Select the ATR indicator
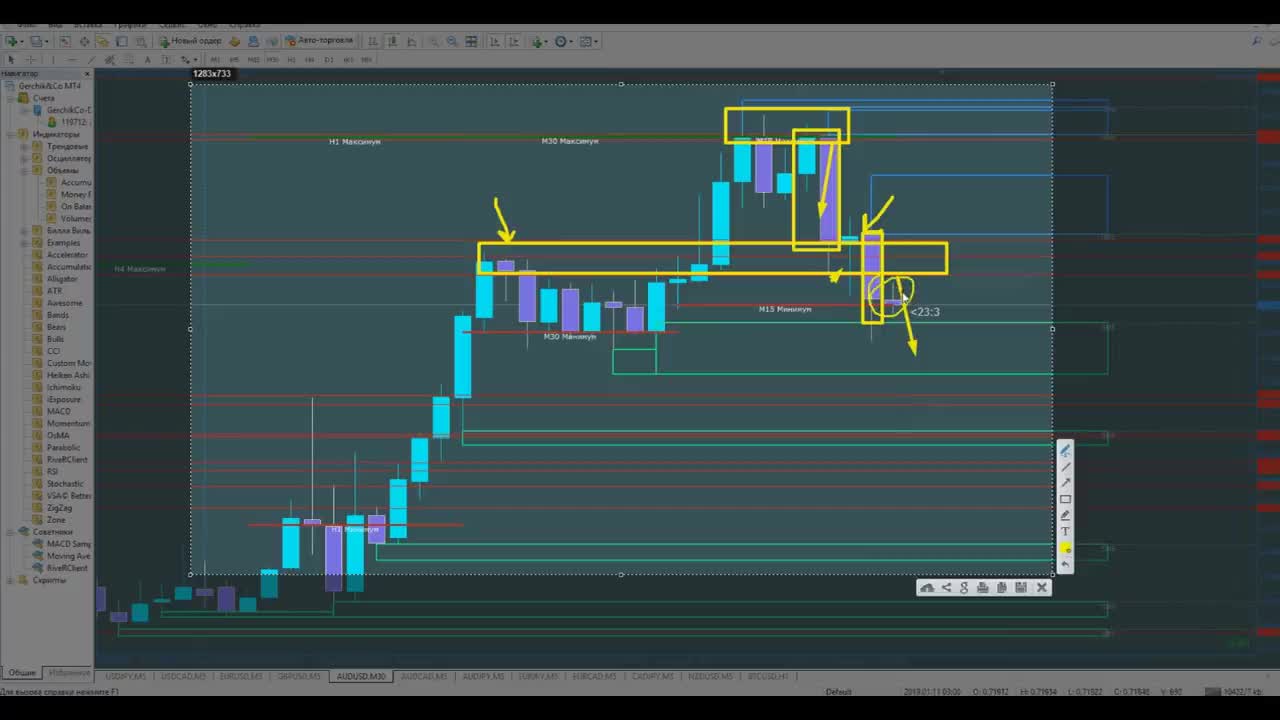The image size is (1280, 720). [x=54, y=291]
